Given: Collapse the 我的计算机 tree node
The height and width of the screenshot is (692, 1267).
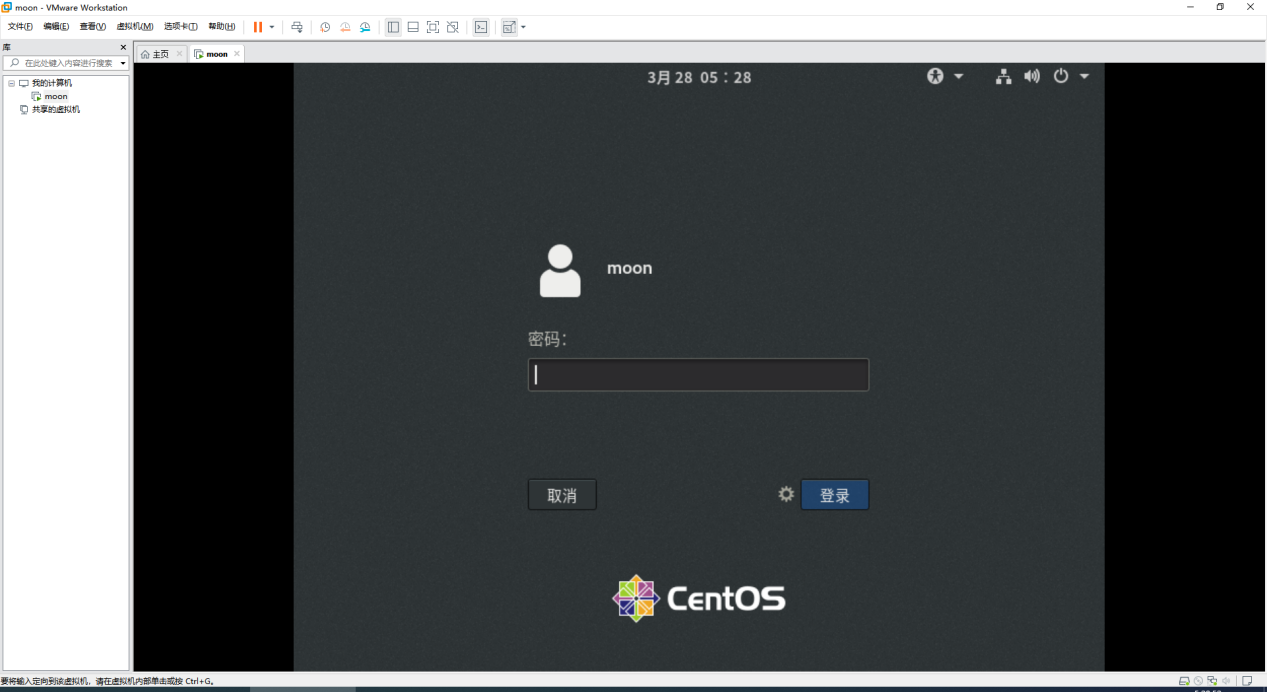Looking at the screenshot, I should pos(11,83).
